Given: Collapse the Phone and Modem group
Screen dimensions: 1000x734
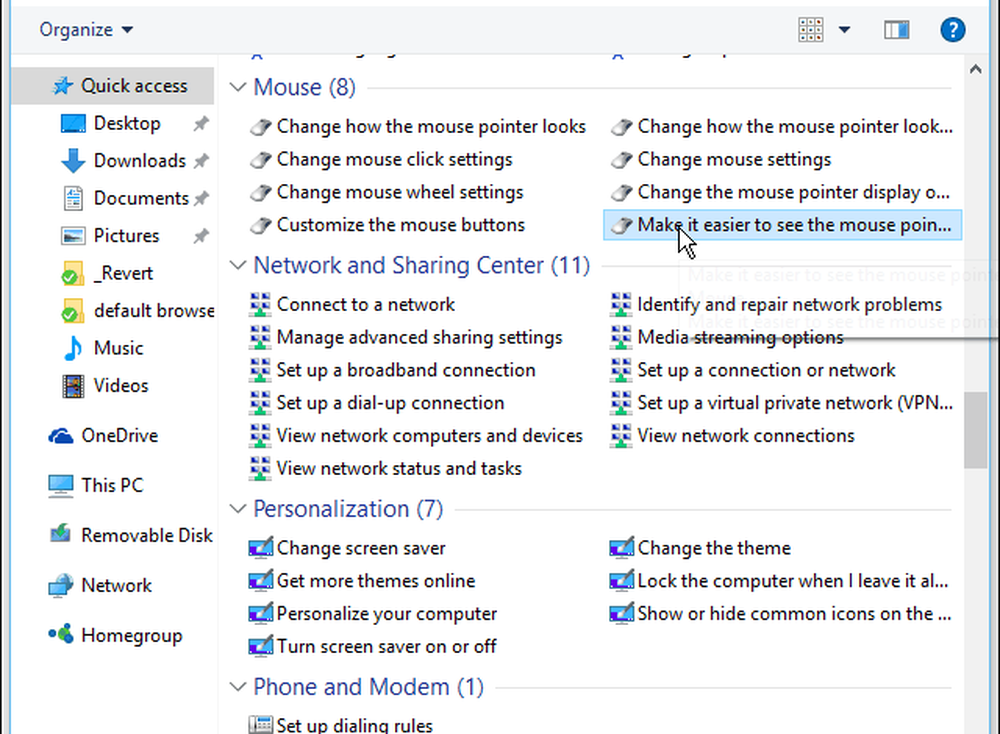Looking at the screenshot, I should (238, 687).
